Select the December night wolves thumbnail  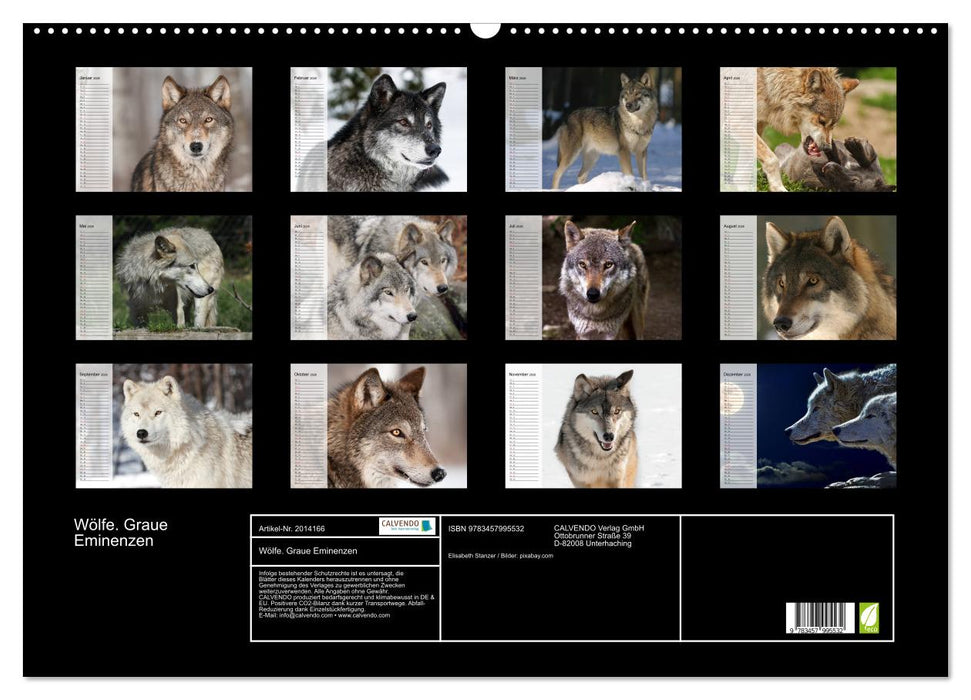tap(808, 426)
